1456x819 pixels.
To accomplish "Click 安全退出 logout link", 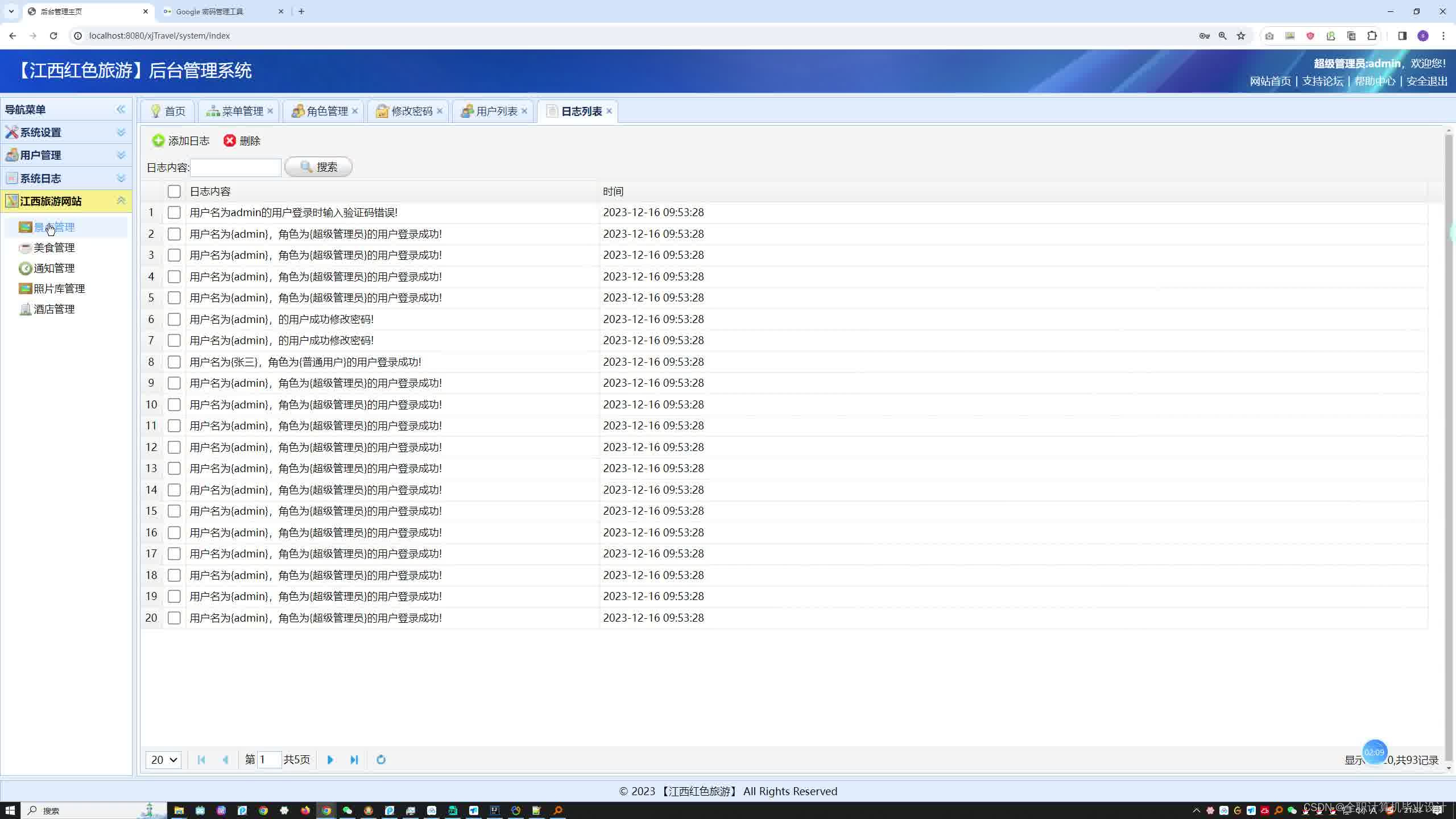I will click(x=1426, y=81).
